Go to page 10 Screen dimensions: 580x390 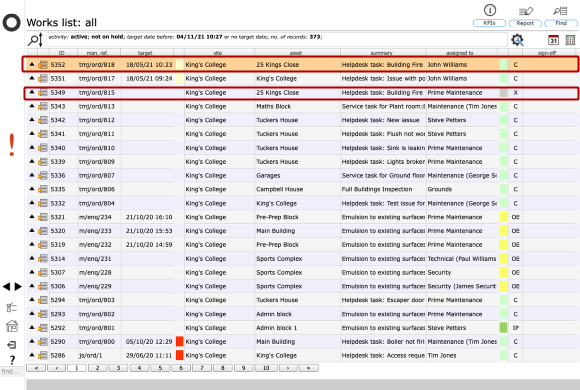click(x=266, y=368)
